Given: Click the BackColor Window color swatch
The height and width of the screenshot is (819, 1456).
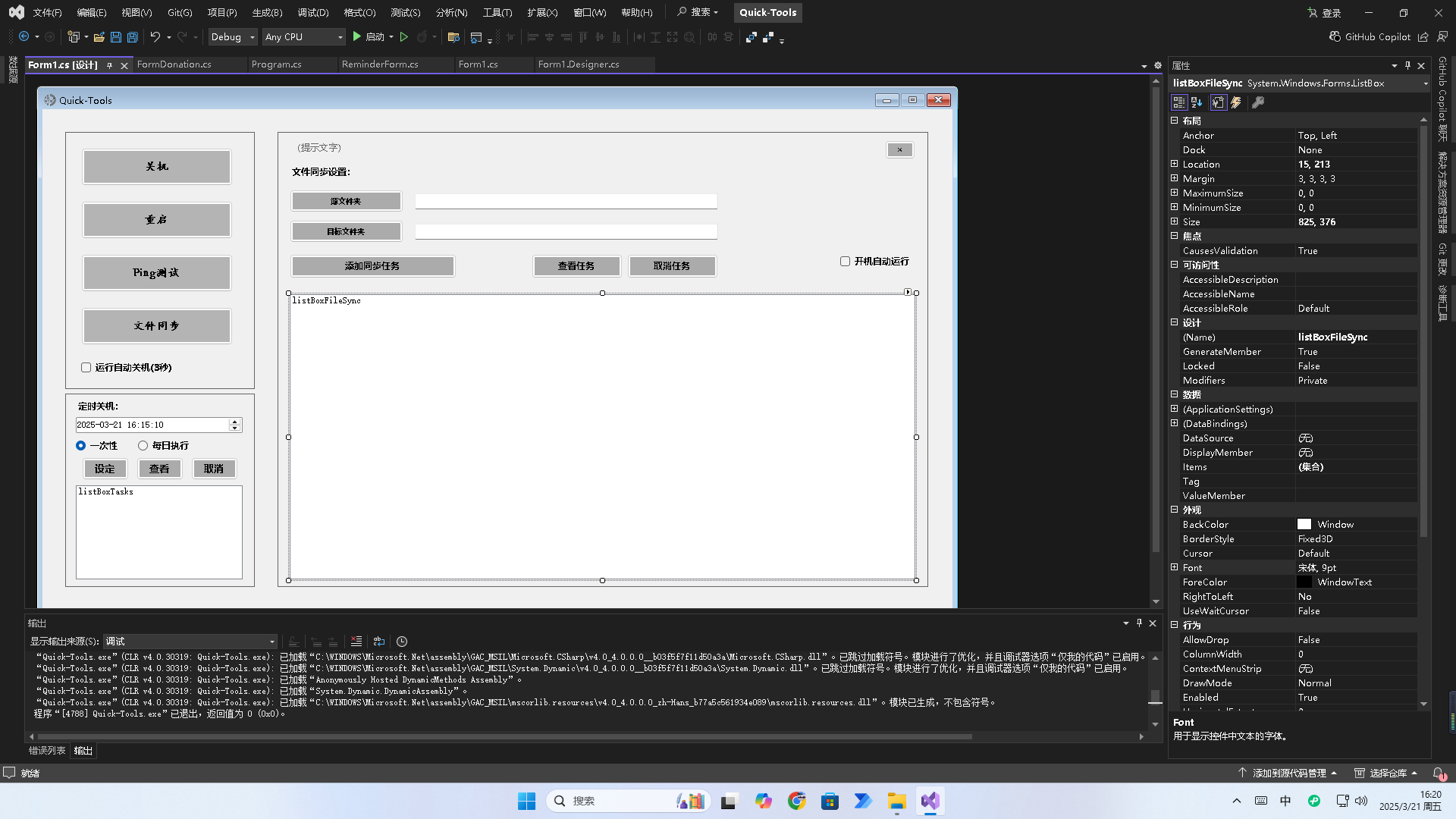Looking at the screenshot, I should (x=1304, y=524).
